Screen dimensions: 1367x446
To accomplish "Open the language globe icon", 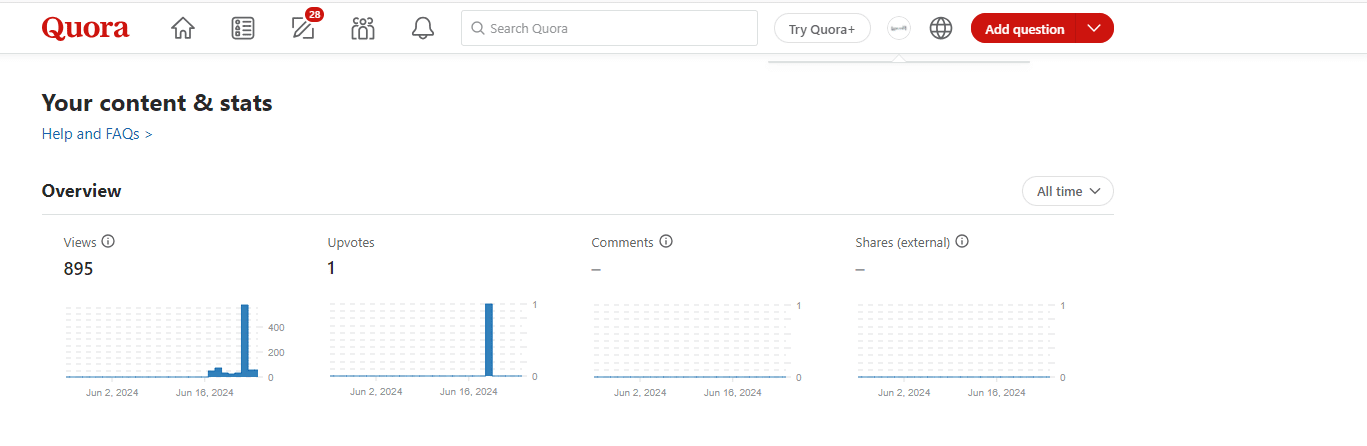I will coord(941,29).
